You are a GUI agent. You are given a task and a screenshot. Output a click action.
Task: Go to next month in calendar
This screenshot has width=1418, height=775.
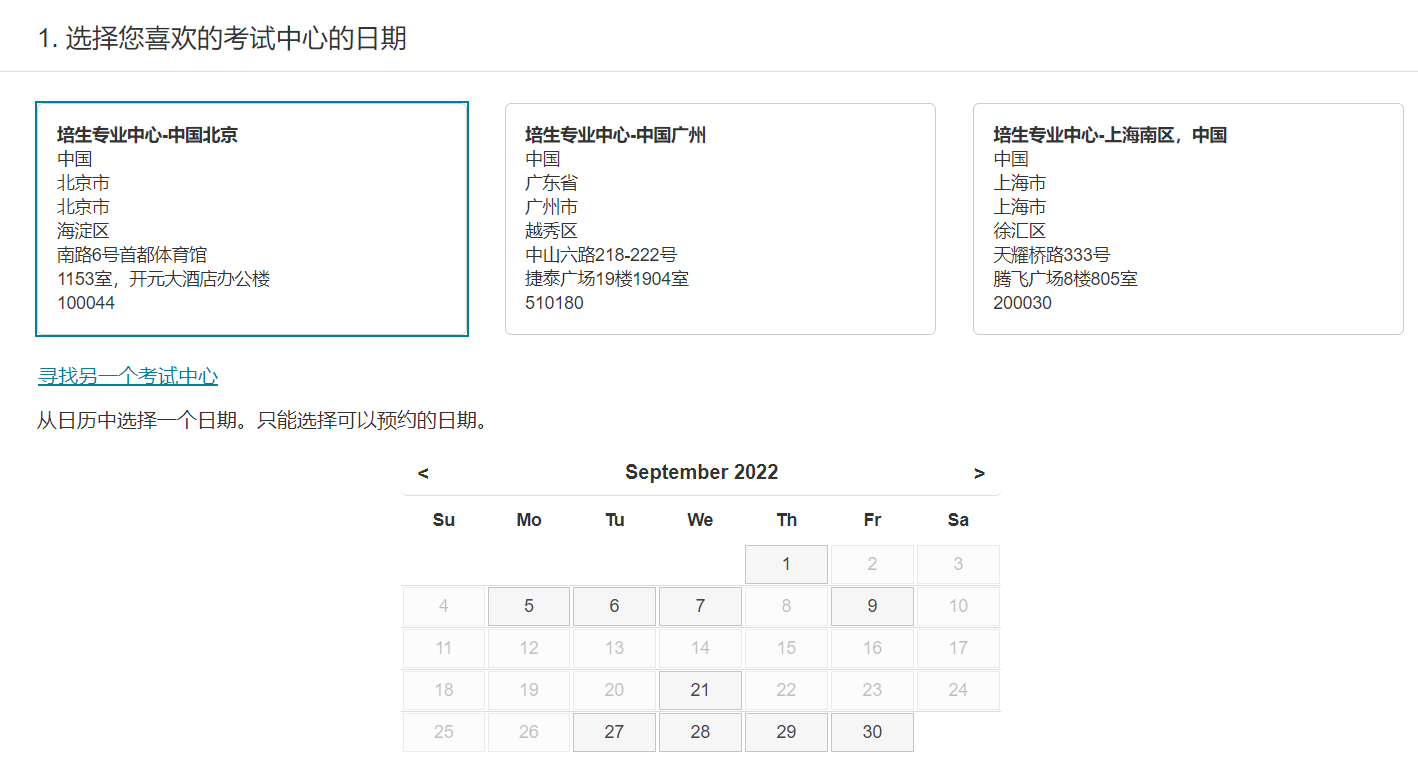point(979,473)
